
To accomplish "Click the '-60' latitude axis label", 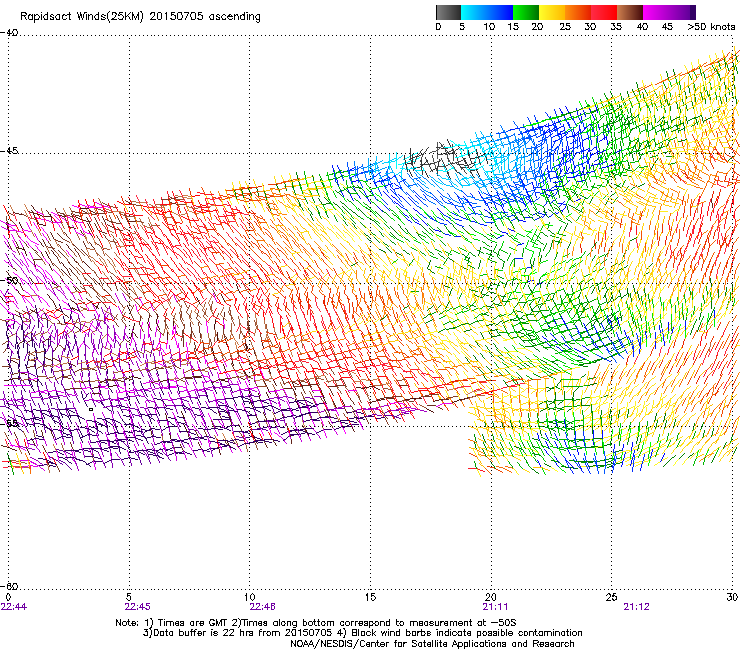I will pyautogui.click(x=9, y=586).
